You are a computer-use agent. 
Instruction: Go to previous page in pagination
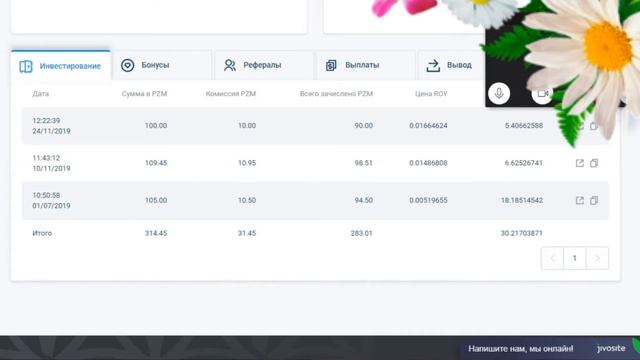pyautogui.click(x=552, y=258)
